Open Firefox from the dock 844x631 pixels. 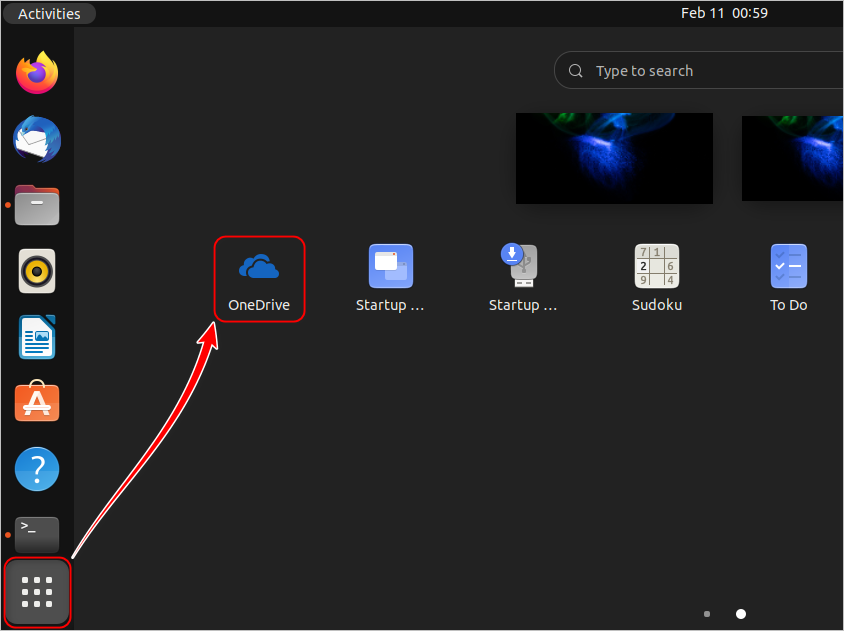pos(37,73)
